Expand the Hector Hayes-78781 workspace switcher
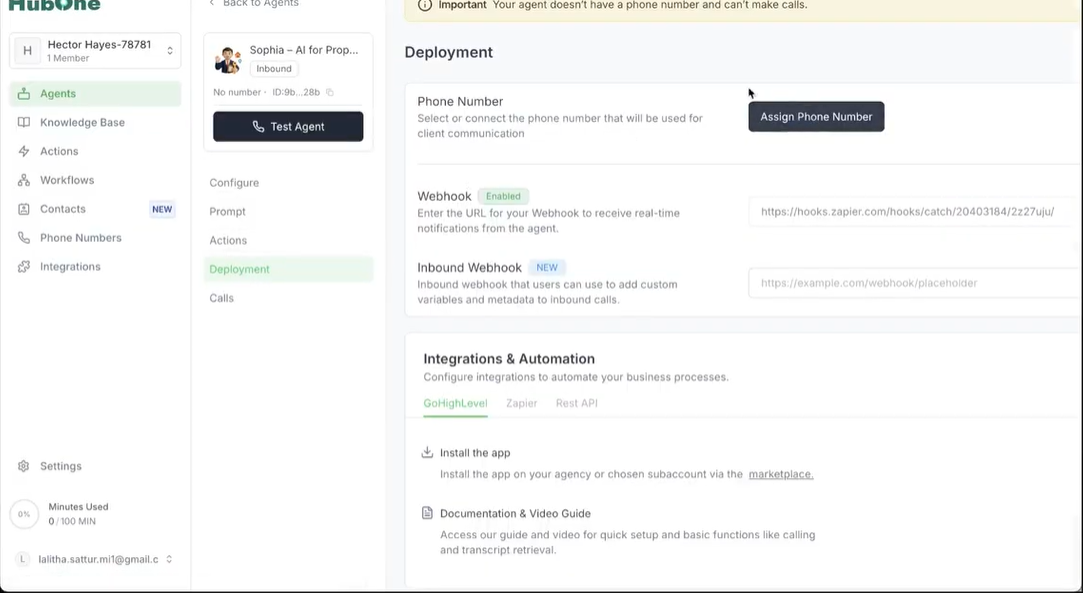Viewport: 1083px width, 593px height. pyautogui.click(x=95, y=50)
